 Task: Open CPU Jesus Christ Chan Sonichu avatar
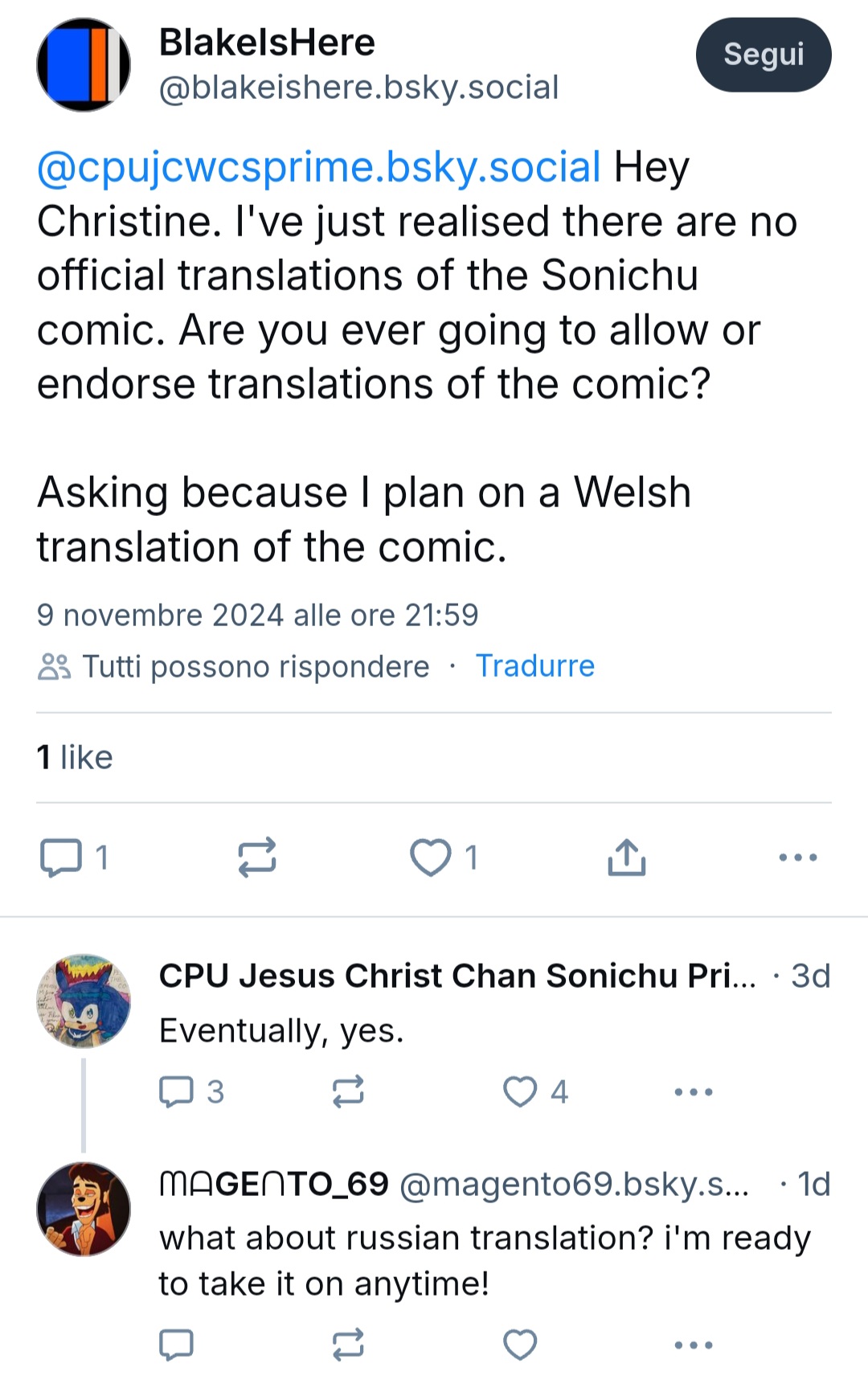point(84,1001)
